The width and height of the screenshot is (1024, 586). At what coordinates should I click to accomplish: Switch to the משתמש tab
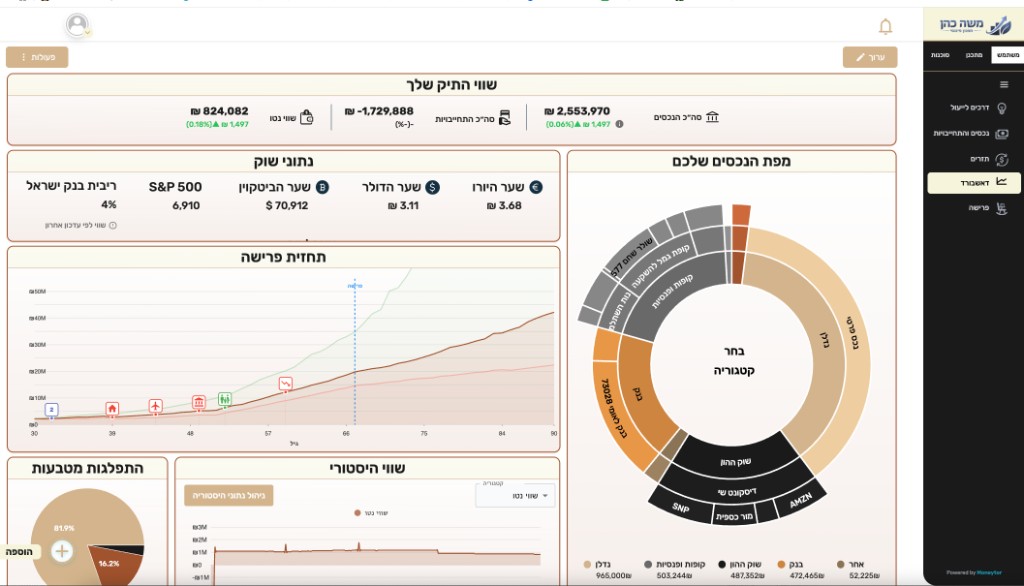coord(1006,55)
